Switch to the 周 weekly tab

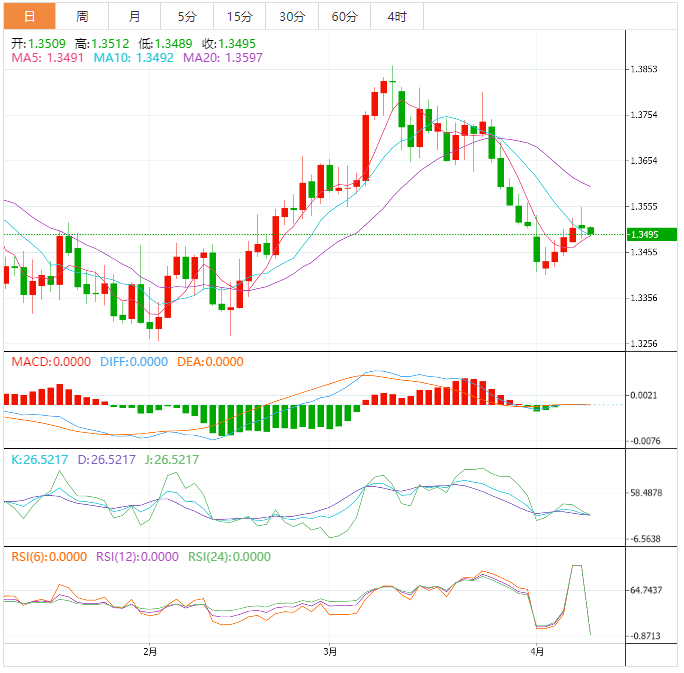(82, 16)
